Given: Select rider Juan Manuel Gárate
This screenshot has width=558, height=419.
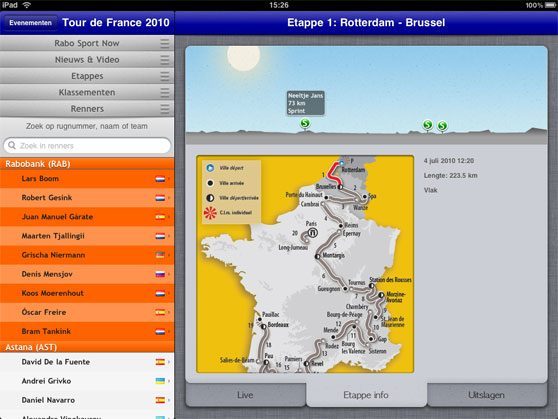Looking at the screenshot, I should tap(87, 217).
